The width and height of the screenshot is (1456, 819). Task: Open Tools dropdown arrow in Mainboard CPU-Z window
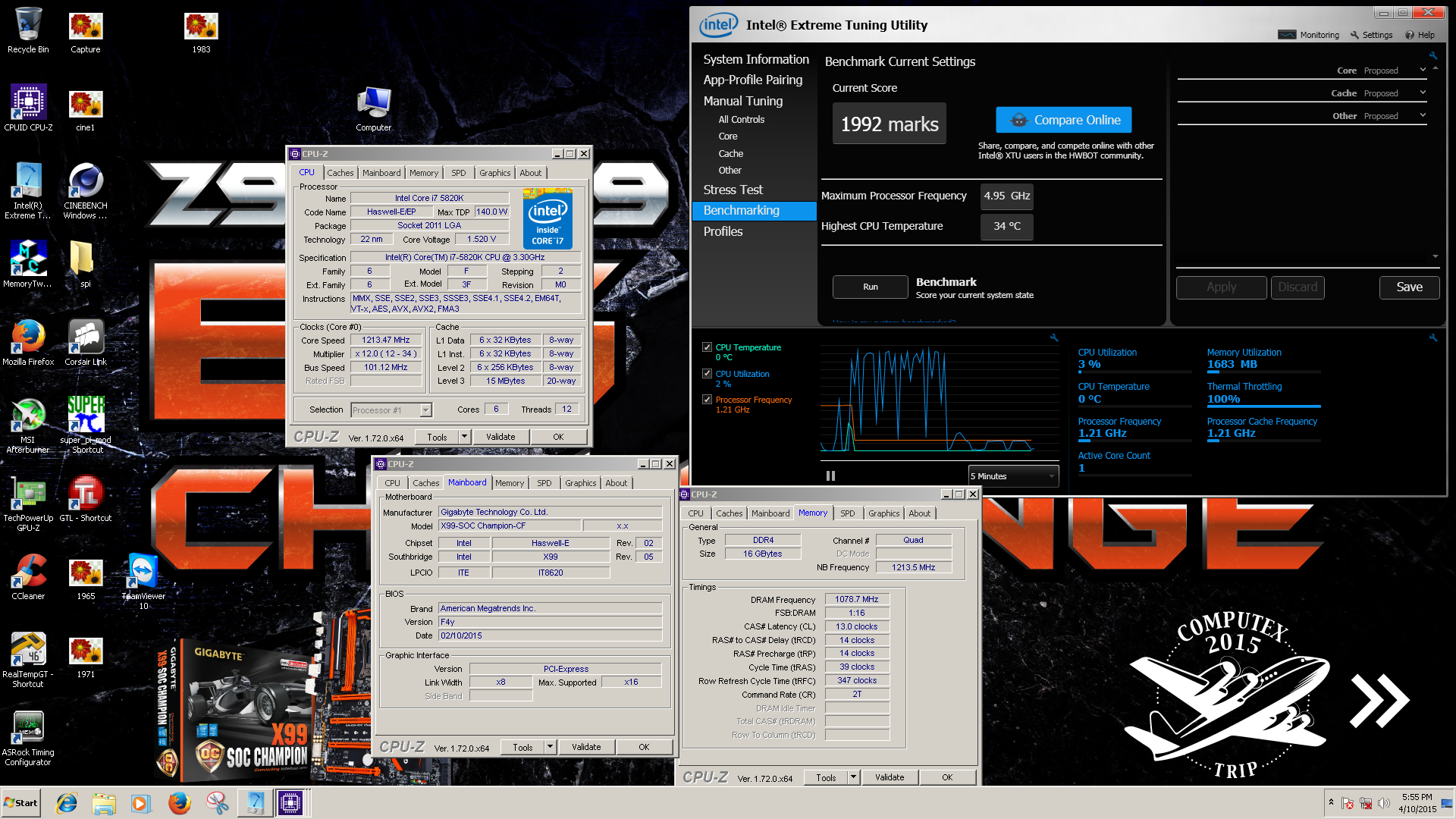tap(550, 747)
